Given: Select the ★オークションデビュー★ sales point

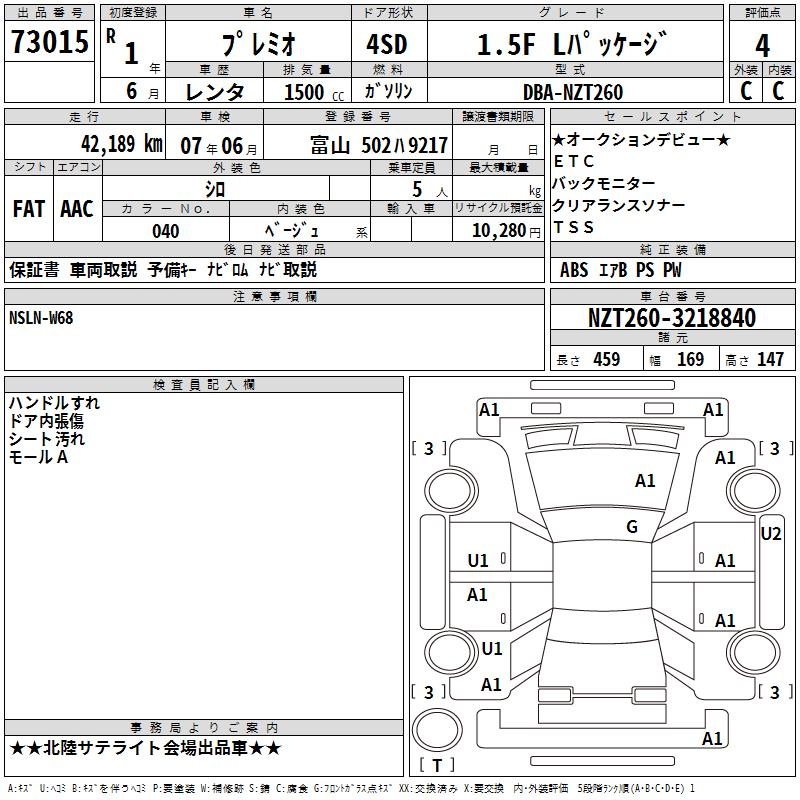Looking at the screenshot, I should (x=641, y=139).
